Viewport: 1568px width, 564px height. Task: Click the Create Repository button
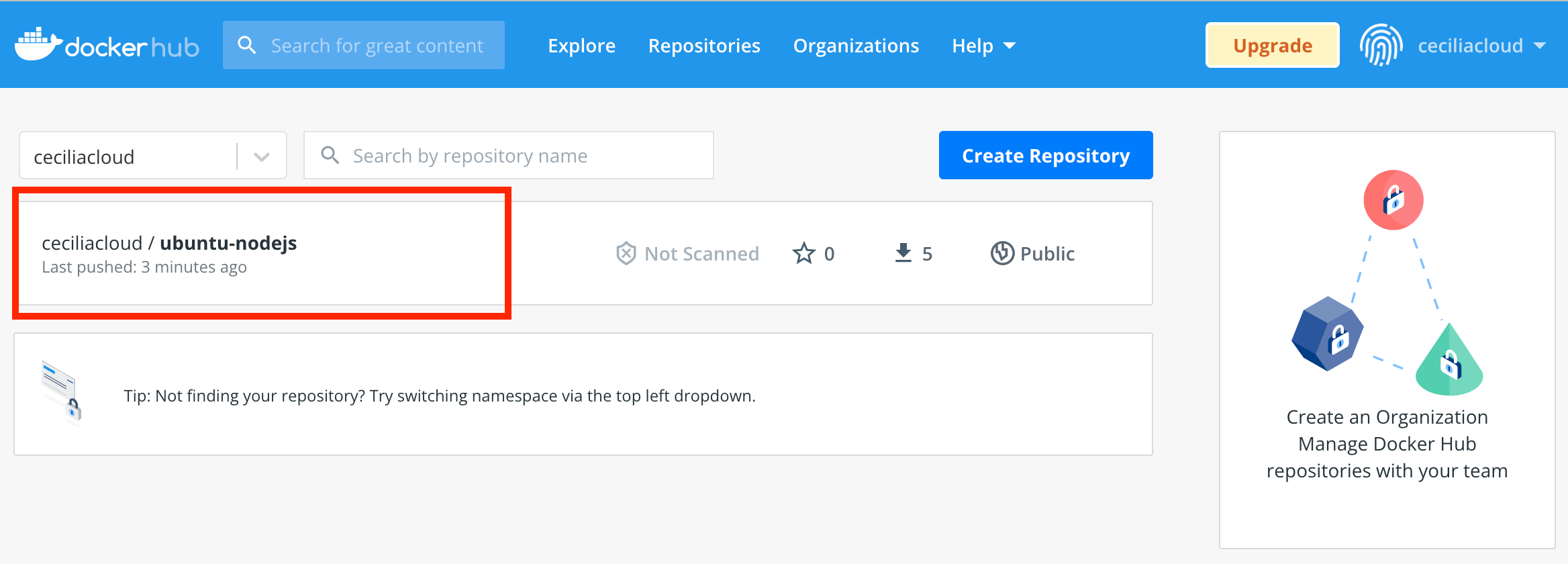click(x=1046, y=155)
